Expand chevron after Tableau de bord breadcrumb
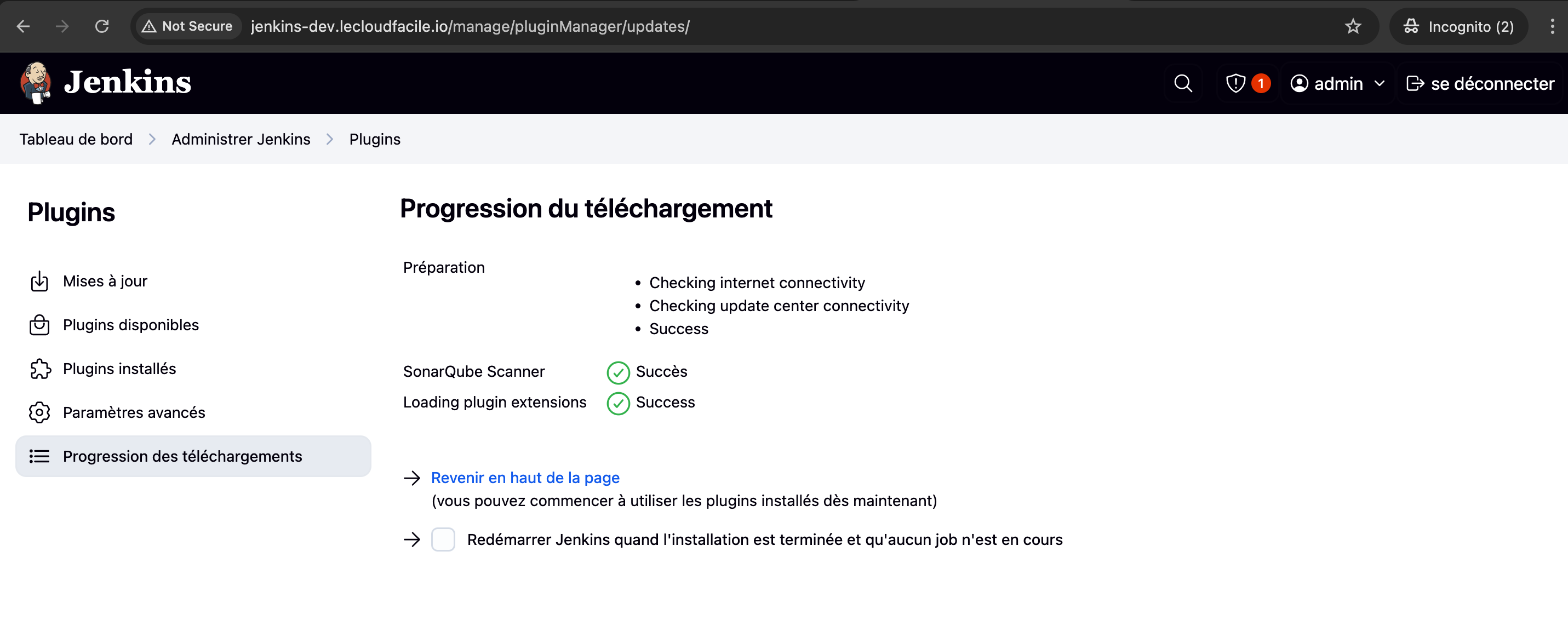This screenshot has height=643, width=1568. click(x=152, y=139)
